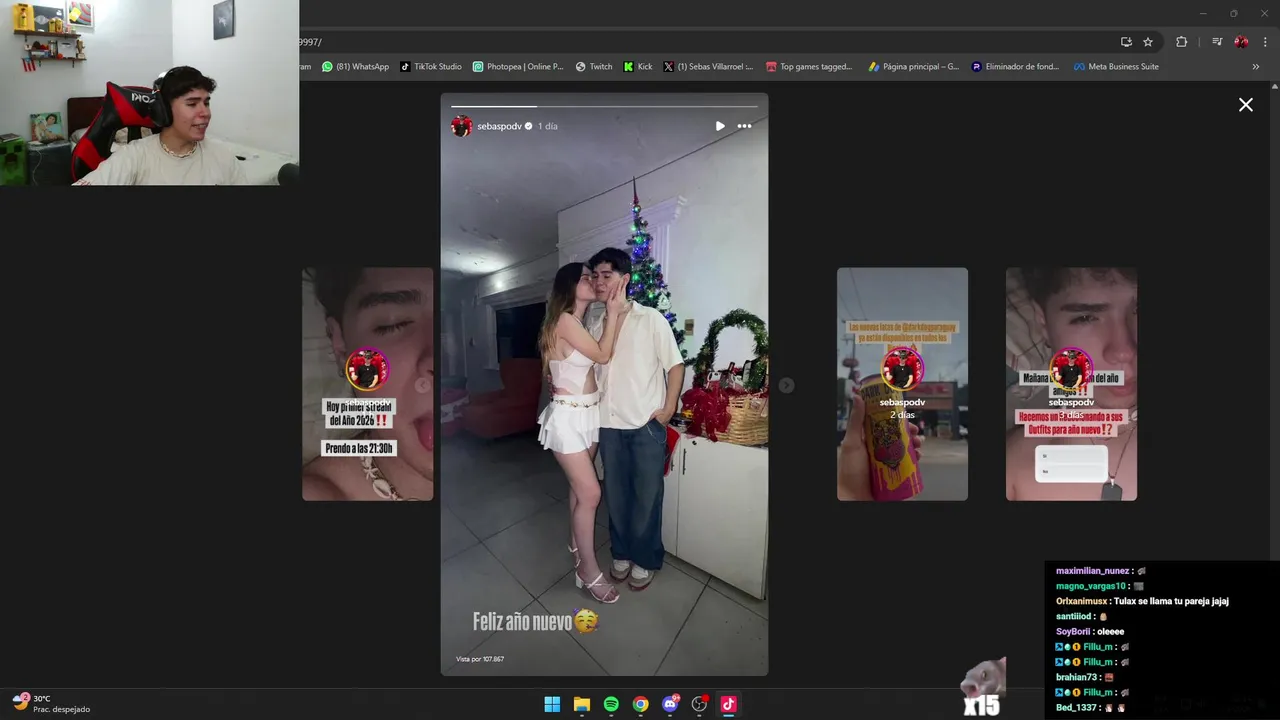
Task: Open the WhatsApp bookmark
Action: point(356,67)
